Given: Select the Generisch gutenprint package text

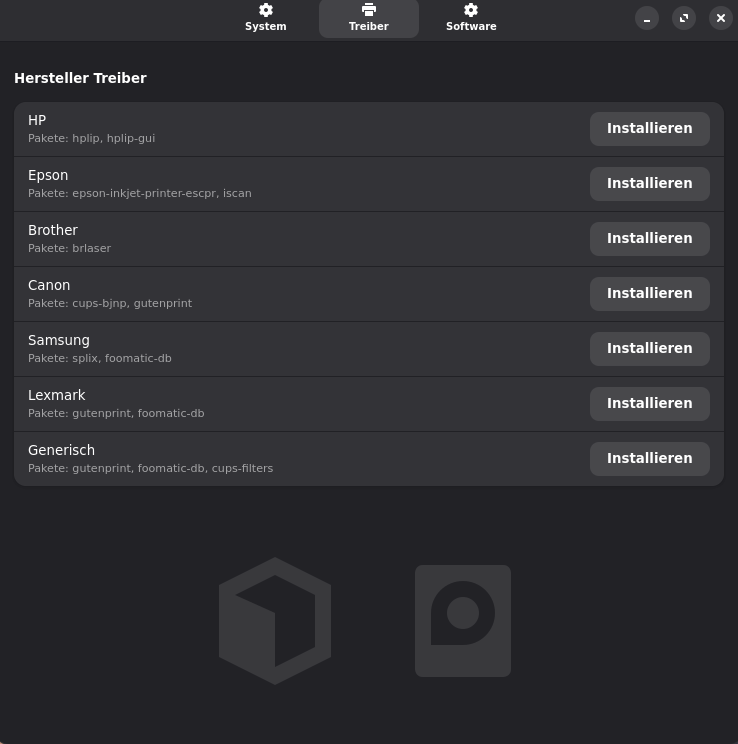Looking at the screenshot, I should [150, 468].
